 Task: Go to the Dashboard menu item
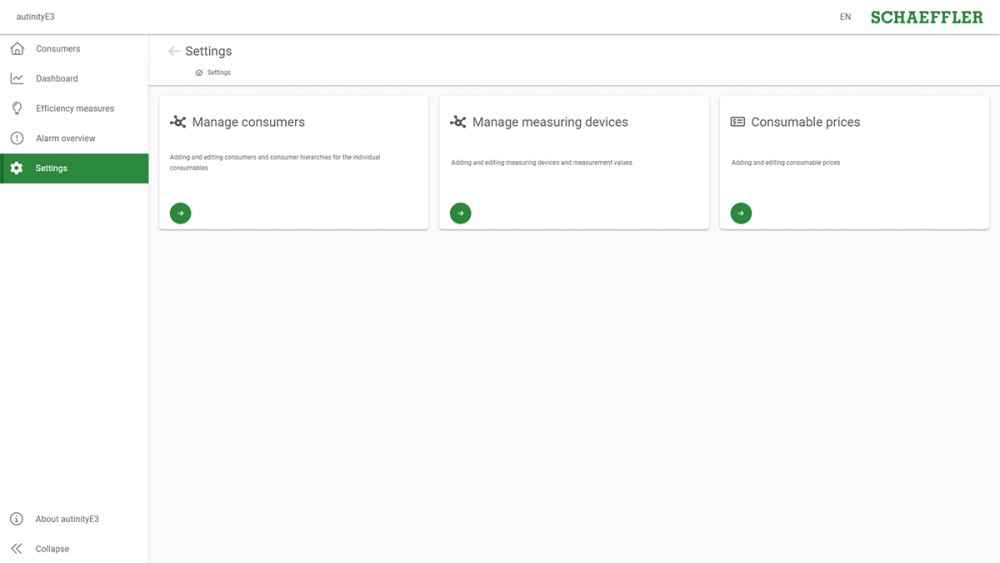pos(57,79)
